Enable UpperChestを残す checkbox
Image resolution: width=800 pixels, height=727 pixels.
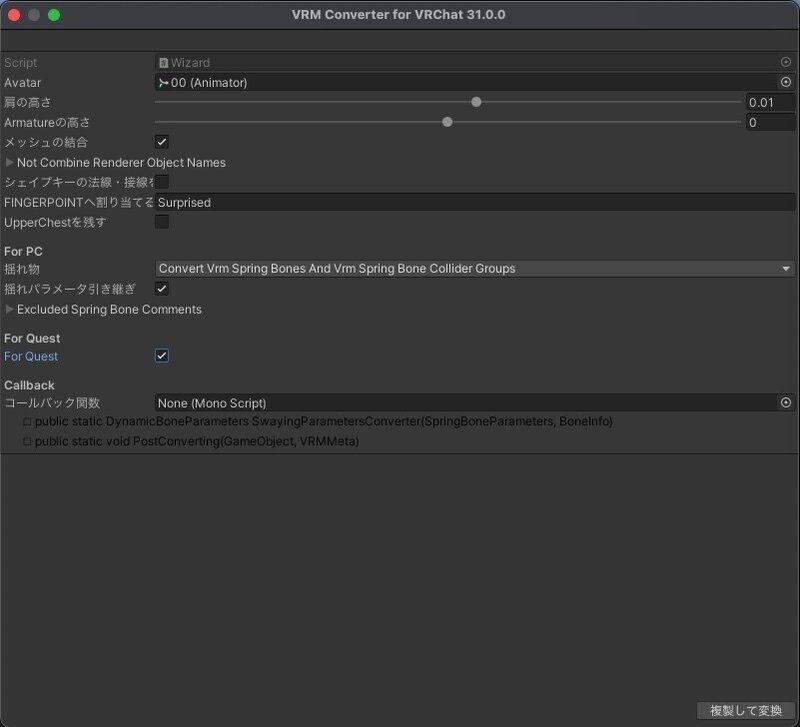162,222
